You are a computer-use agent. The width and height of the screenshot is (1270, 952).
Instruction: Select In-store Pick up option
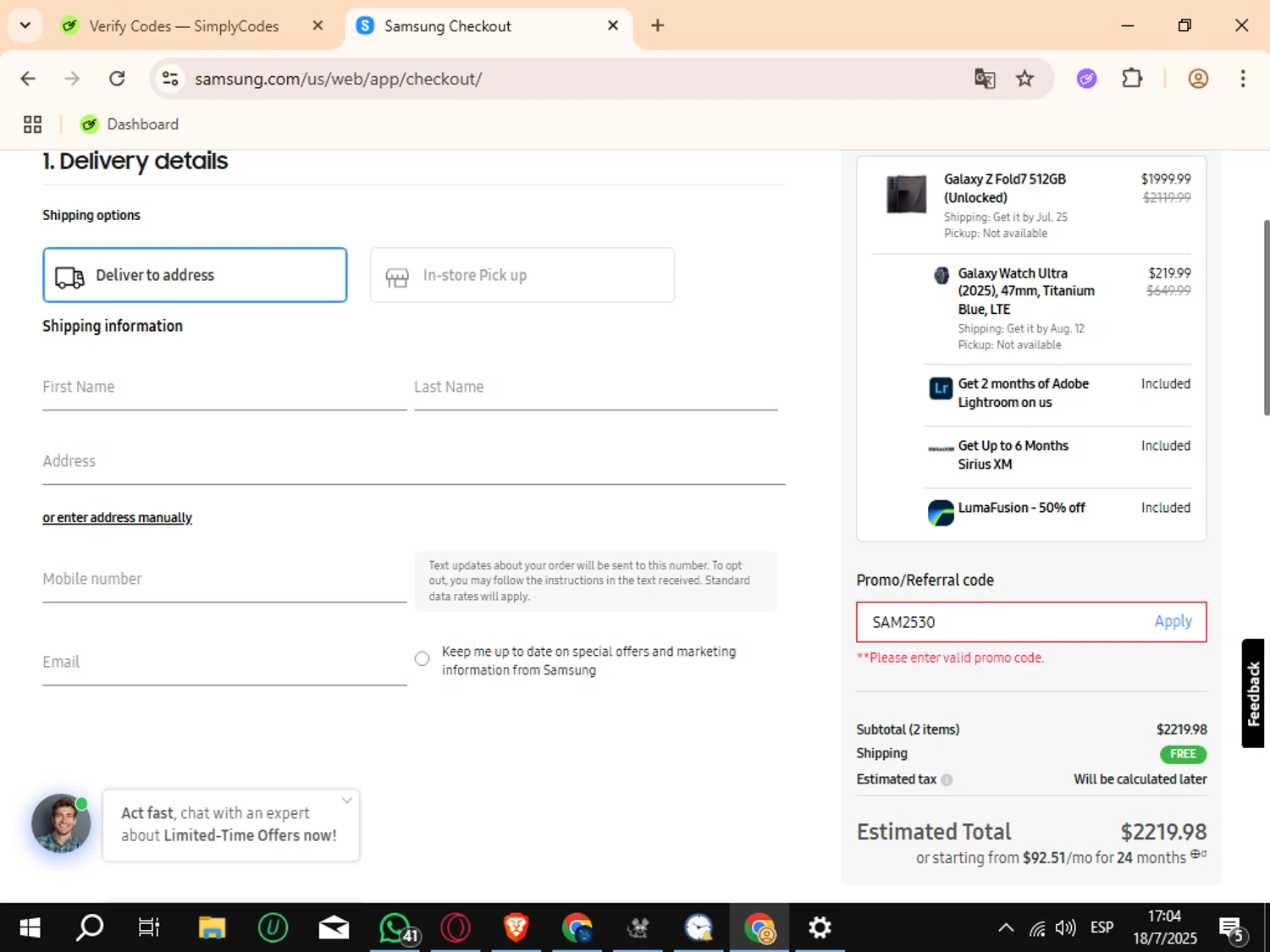[x=522, y=275]
